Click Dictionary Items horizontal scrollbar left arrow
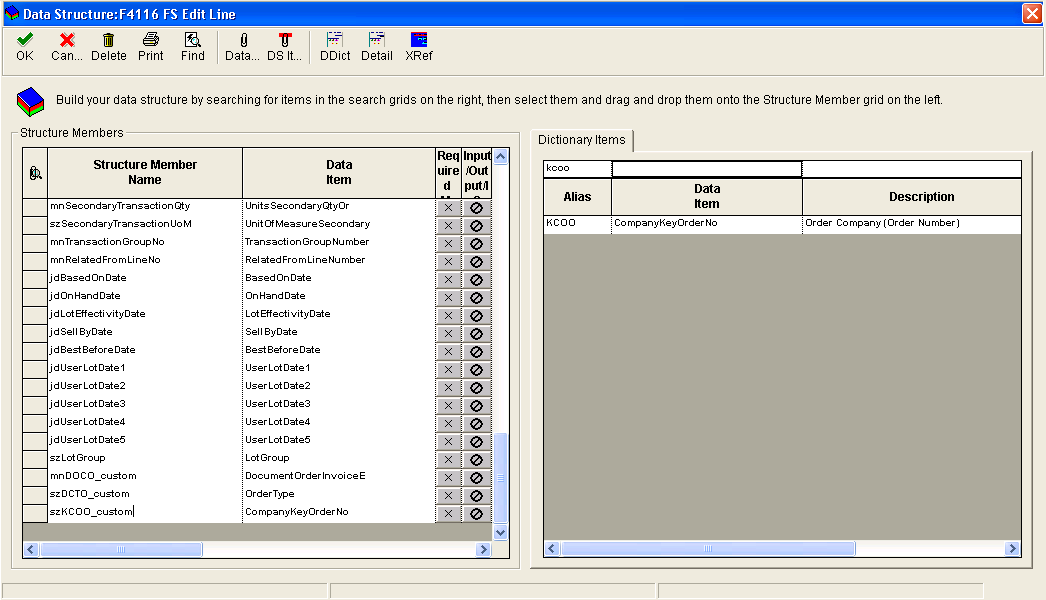The width and height of the screenshot is (1046, 600). pyautogui.click(x=552, y=549)
